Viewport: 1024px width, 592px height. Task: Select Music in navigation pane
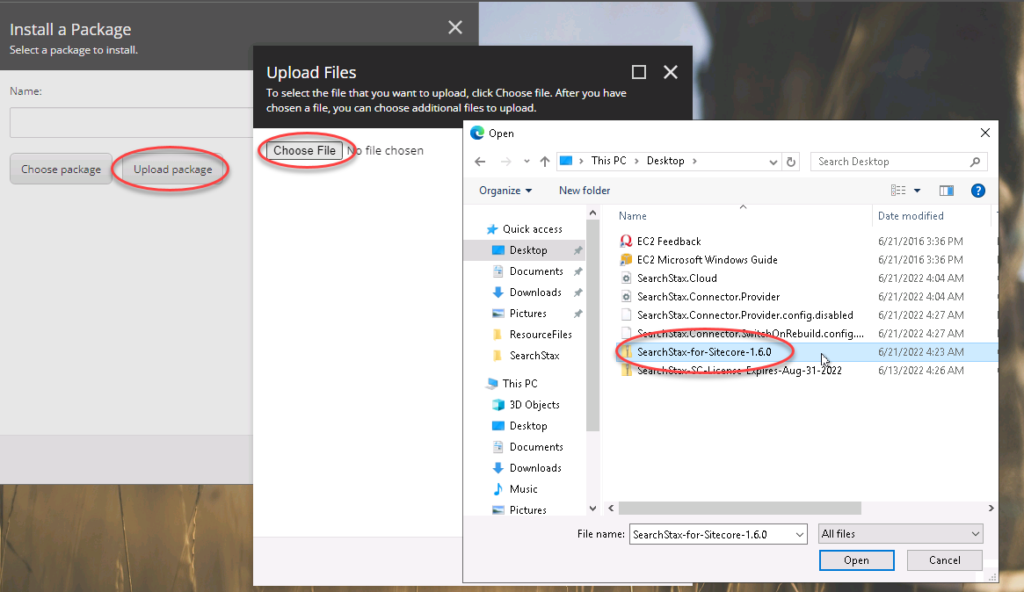[515, 489]
